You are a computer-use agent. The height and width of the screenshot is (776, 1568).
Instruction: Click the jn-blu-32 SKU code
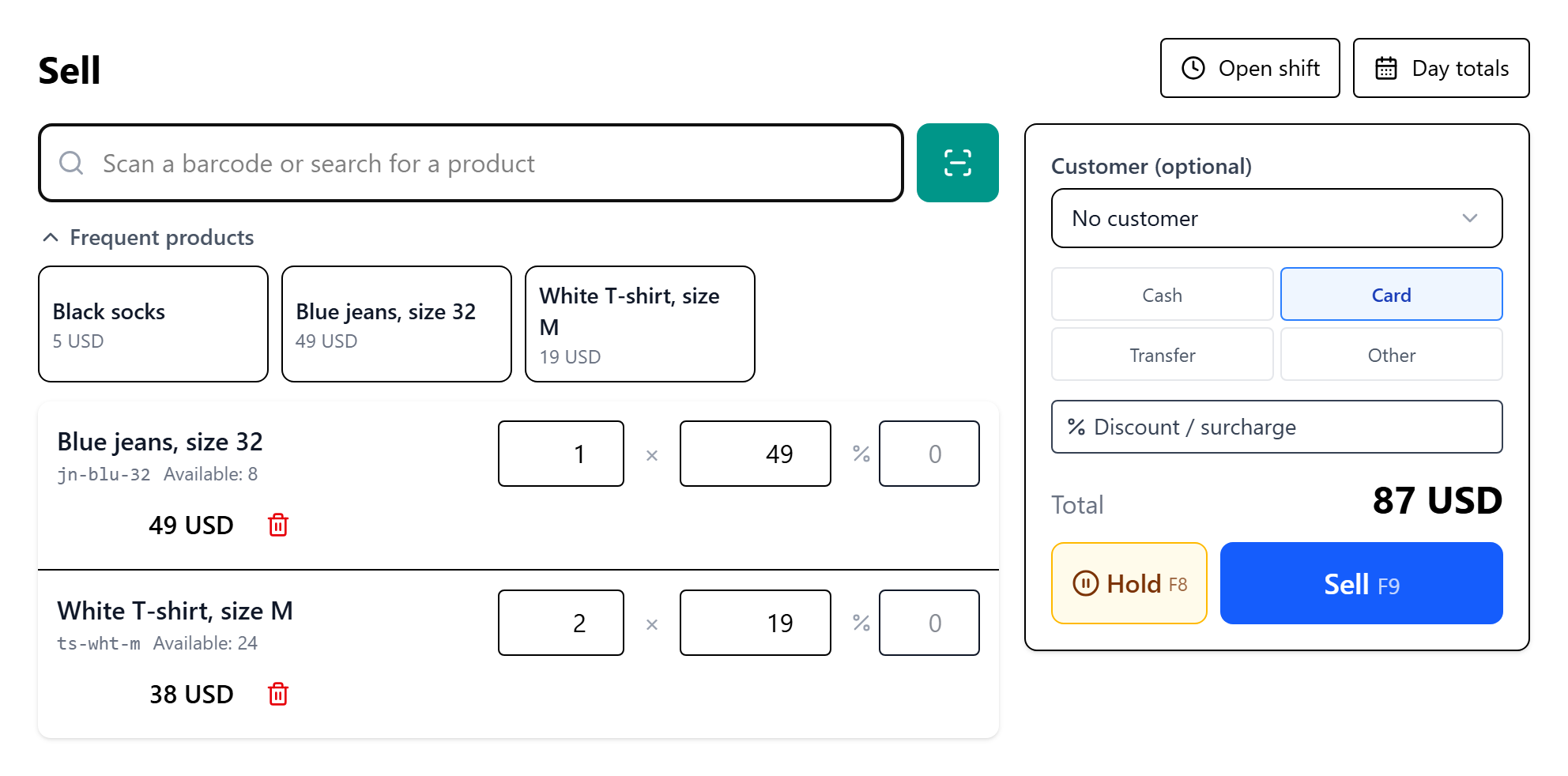click(x=104, y=474)
